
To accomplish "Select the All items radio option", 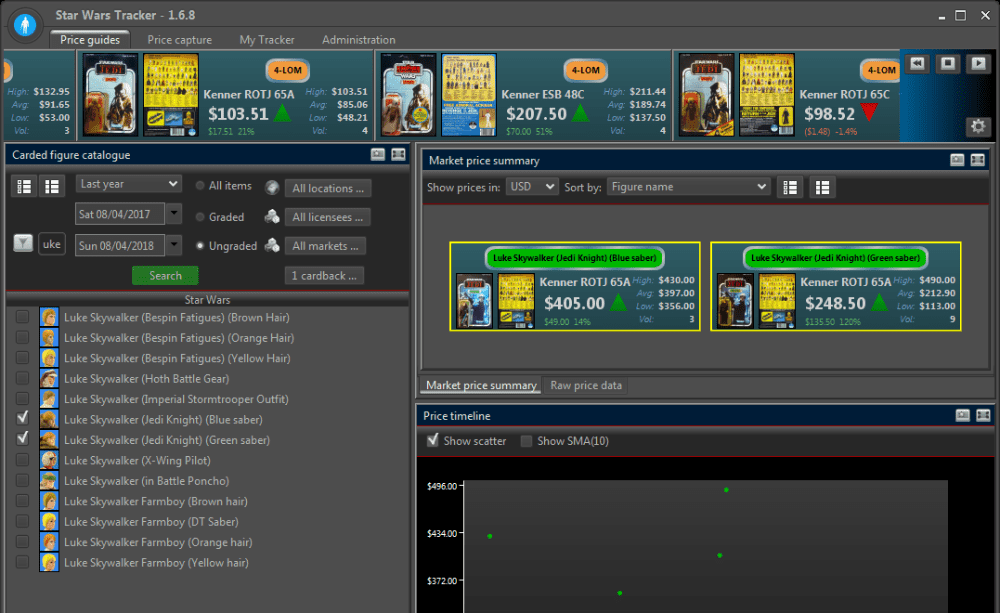I will pos(200,186).
